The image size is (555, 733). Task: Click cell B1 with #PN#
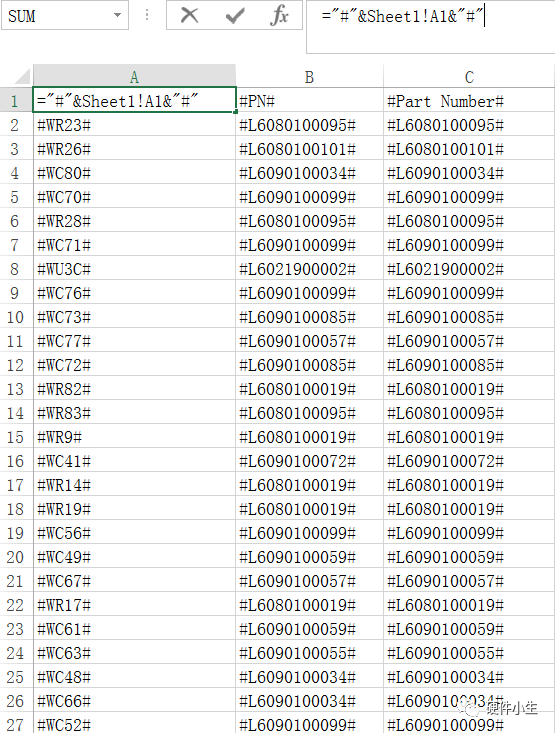pyautogui.click(x=309, y=100)
